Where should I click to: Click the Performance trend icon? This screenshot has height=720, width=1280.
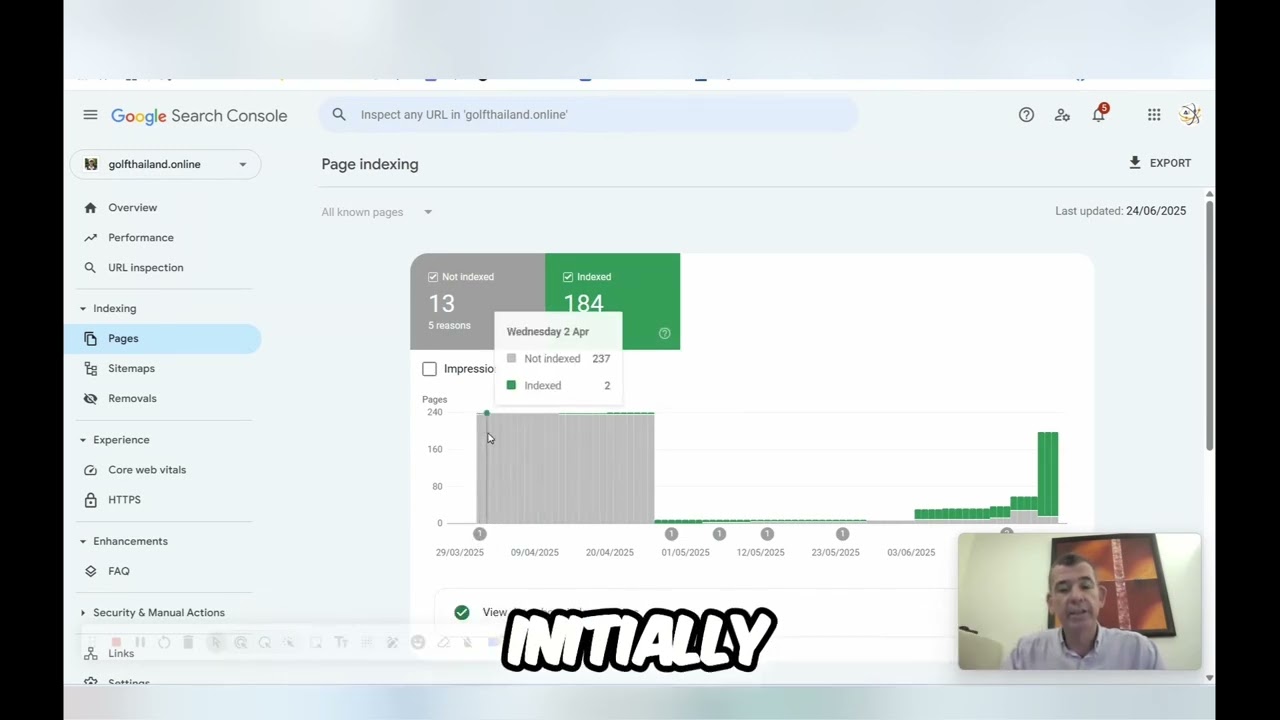pyautogui.click(x=90, y=238)
